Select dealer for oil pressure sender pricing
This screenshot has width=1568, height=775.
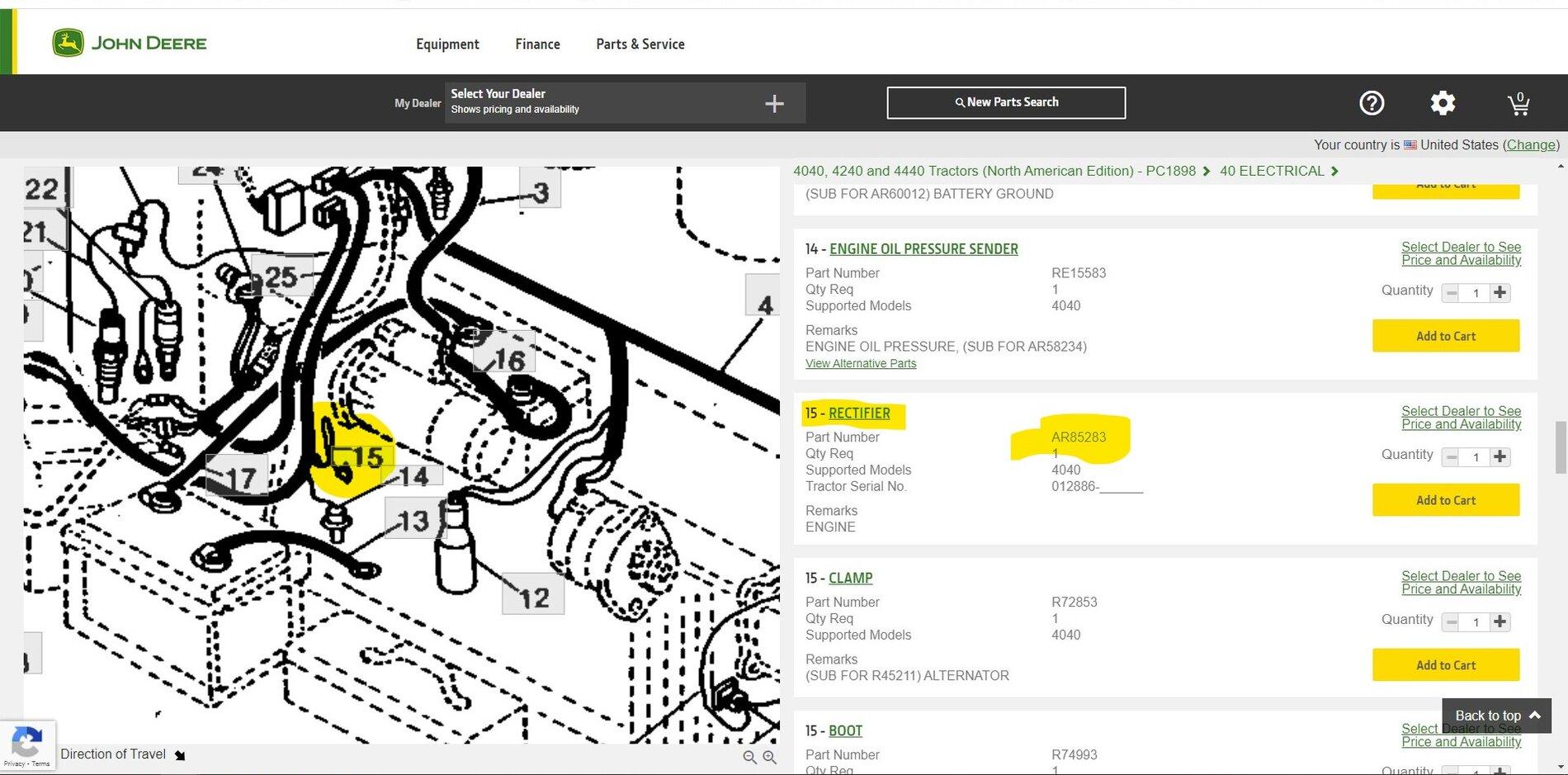tap(1461, 253)
